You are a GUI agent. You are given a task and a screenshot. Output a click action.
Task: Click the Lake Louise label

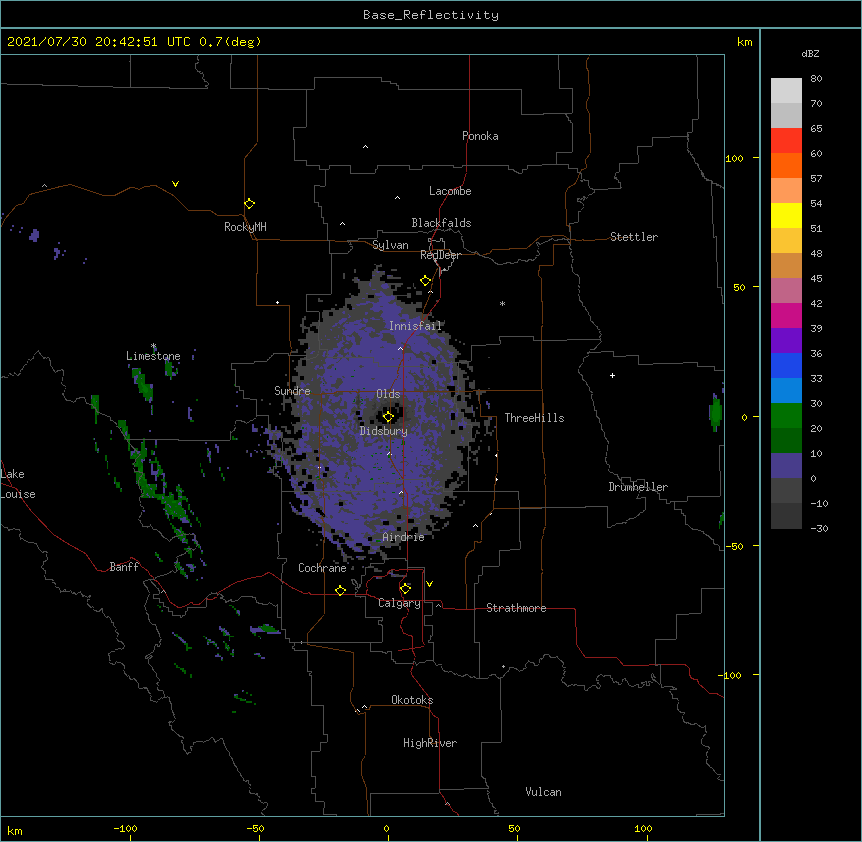click(x=18, y=484)
